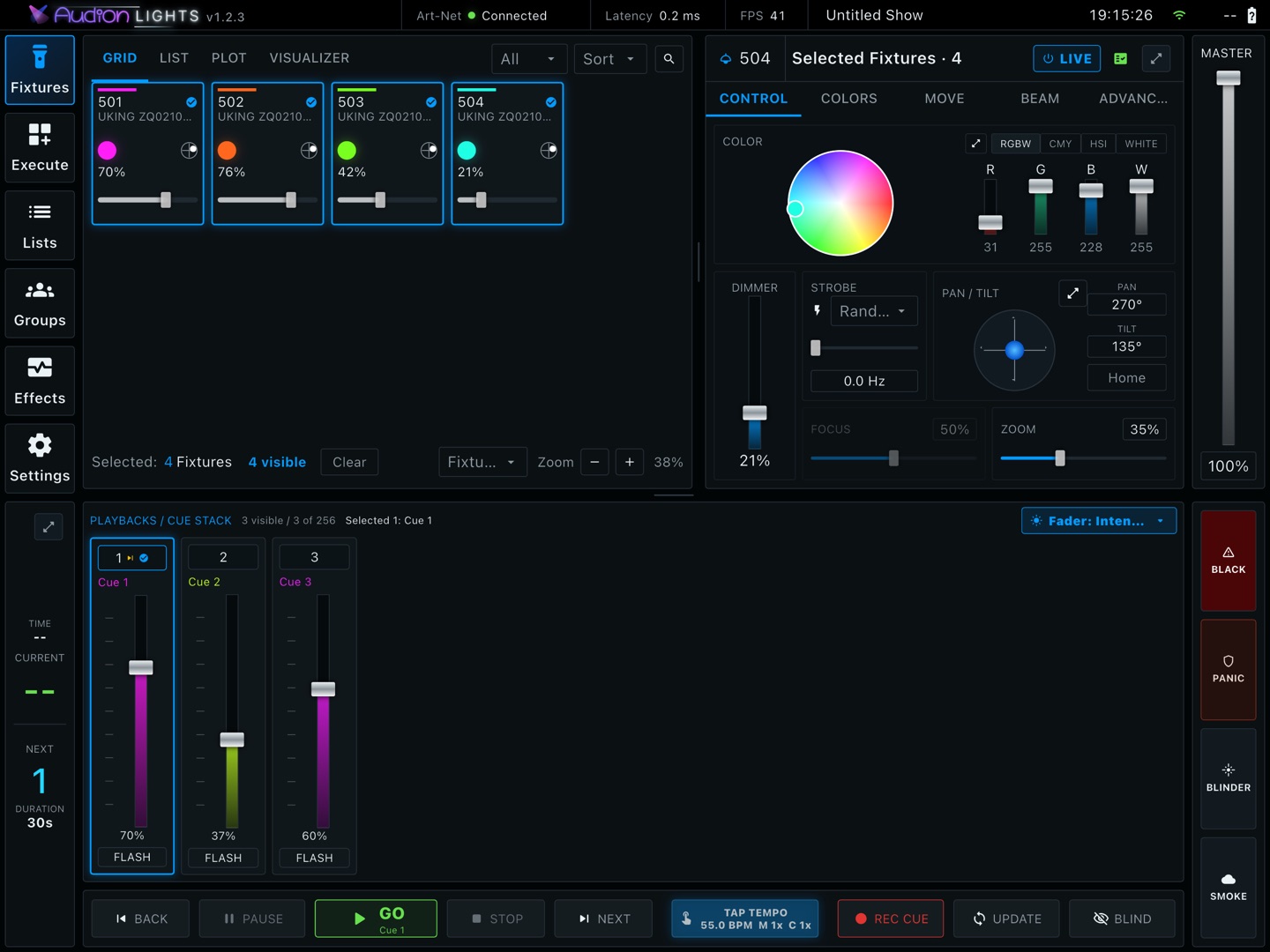Click the strobe lightning bolt icon
Viewport: 1270px width, 952px height.
coord(818,310)
